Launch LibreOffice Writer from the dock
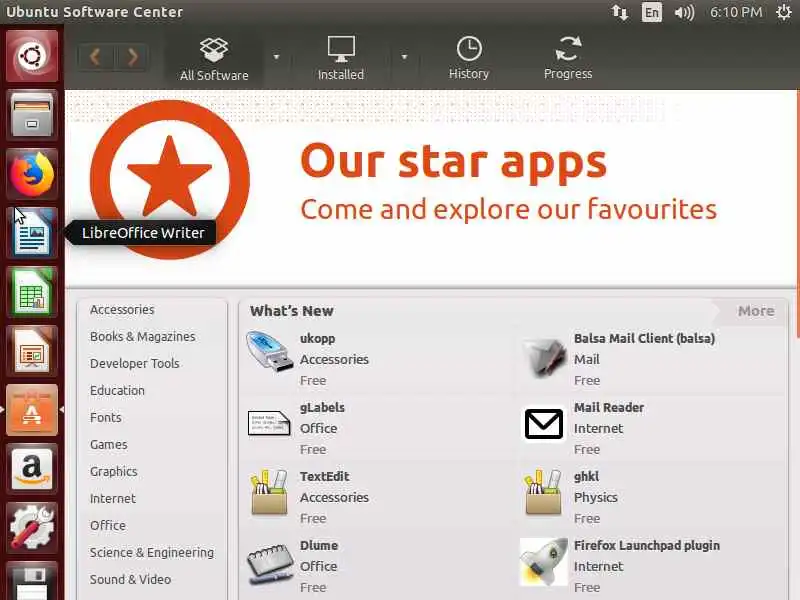This screenshot has width=800, height=600. point(32,233)
